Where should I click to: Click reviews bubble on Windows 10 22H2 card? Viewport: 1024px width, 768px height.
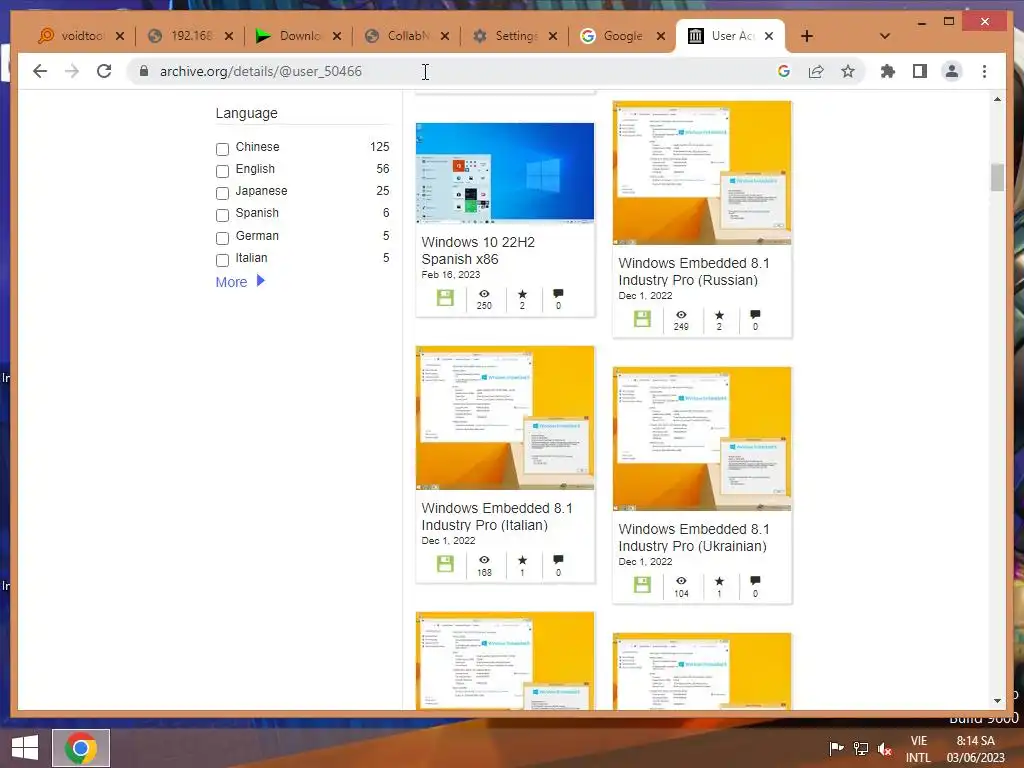point(558,294)
